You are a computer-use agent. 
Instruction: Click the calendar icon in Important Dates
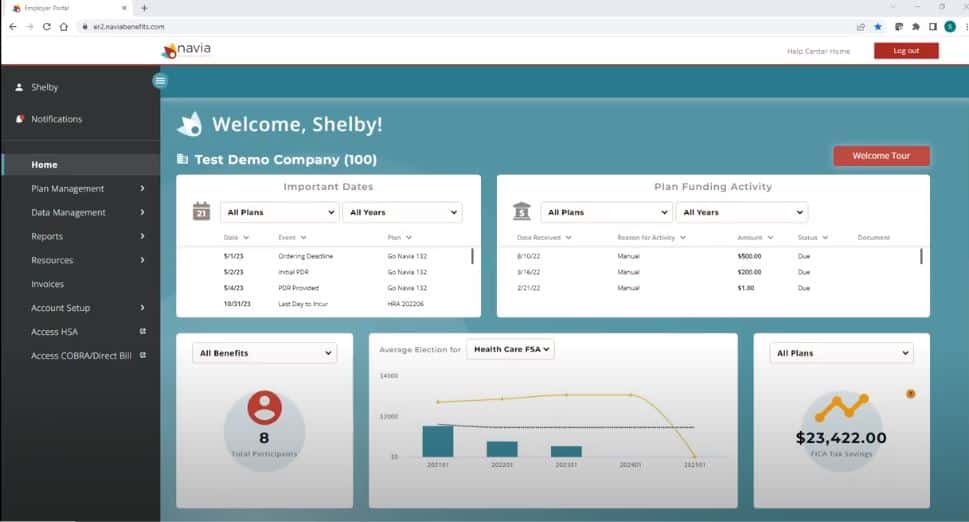point(201,211)
